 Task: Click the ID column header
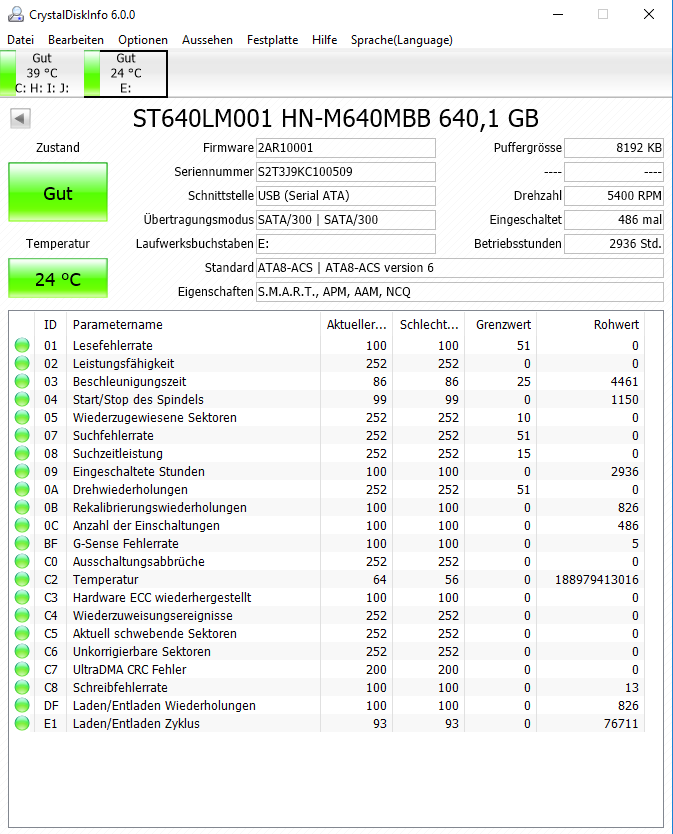coord(51,324)
